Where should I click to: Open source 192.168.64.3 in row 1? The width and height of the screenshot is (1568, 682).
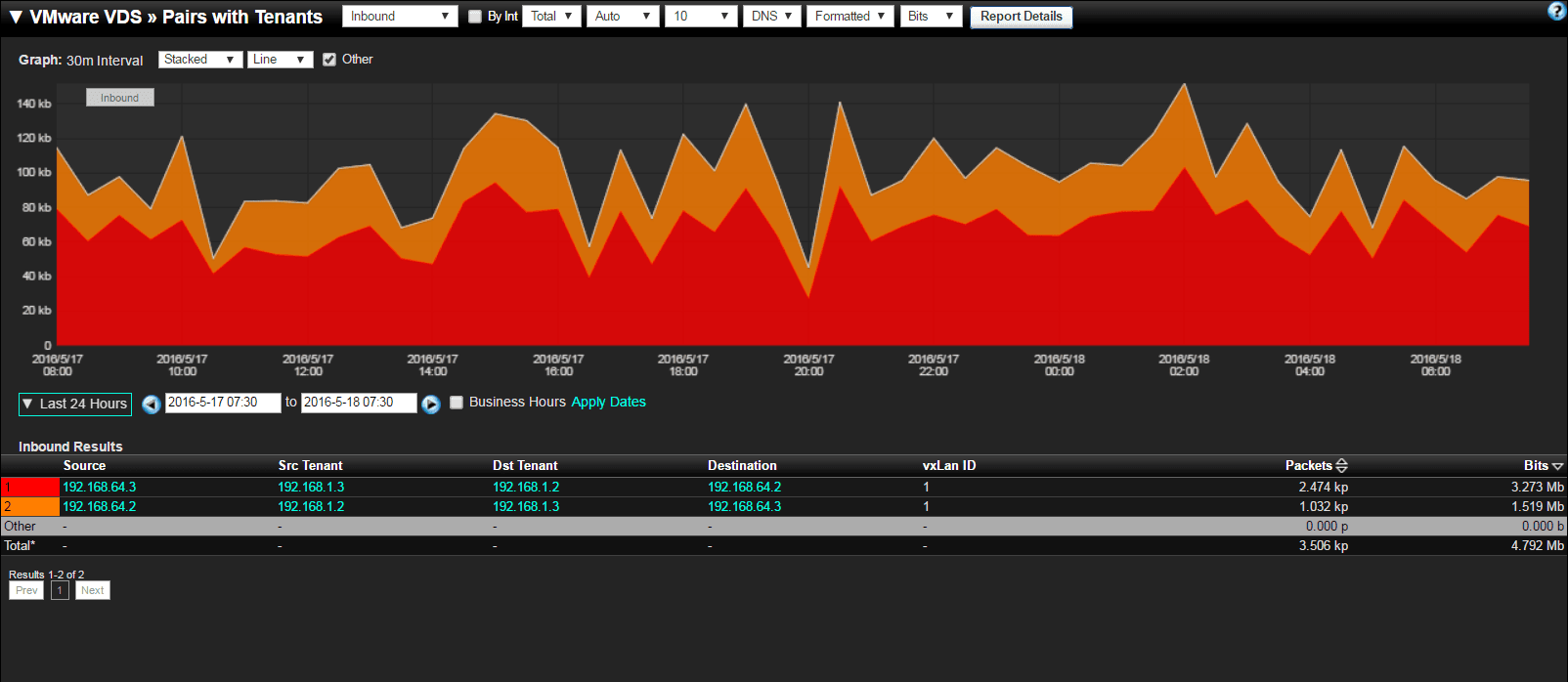point(100,487)
